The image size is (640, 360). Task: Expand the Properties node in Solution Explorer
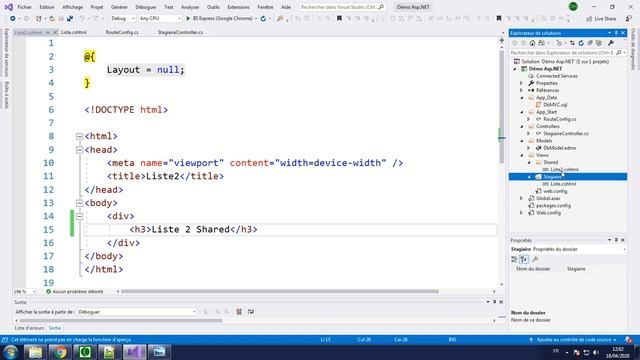[522, 83]
